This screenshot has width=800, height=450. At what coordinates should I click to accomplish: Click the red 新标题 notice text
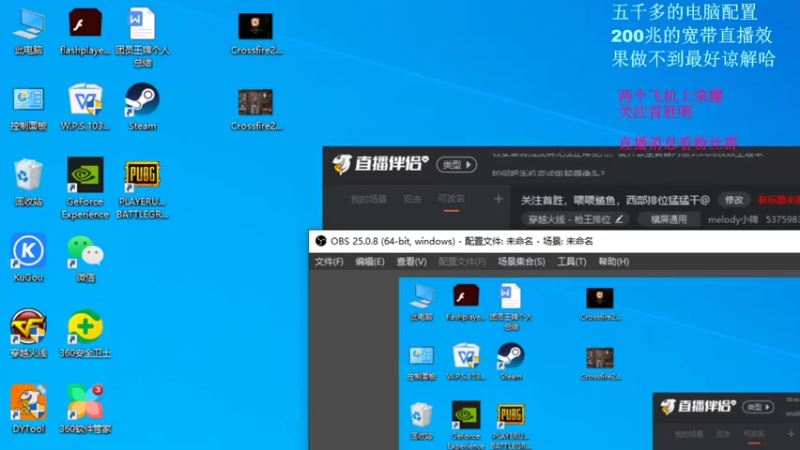click(x=779, y=200)
